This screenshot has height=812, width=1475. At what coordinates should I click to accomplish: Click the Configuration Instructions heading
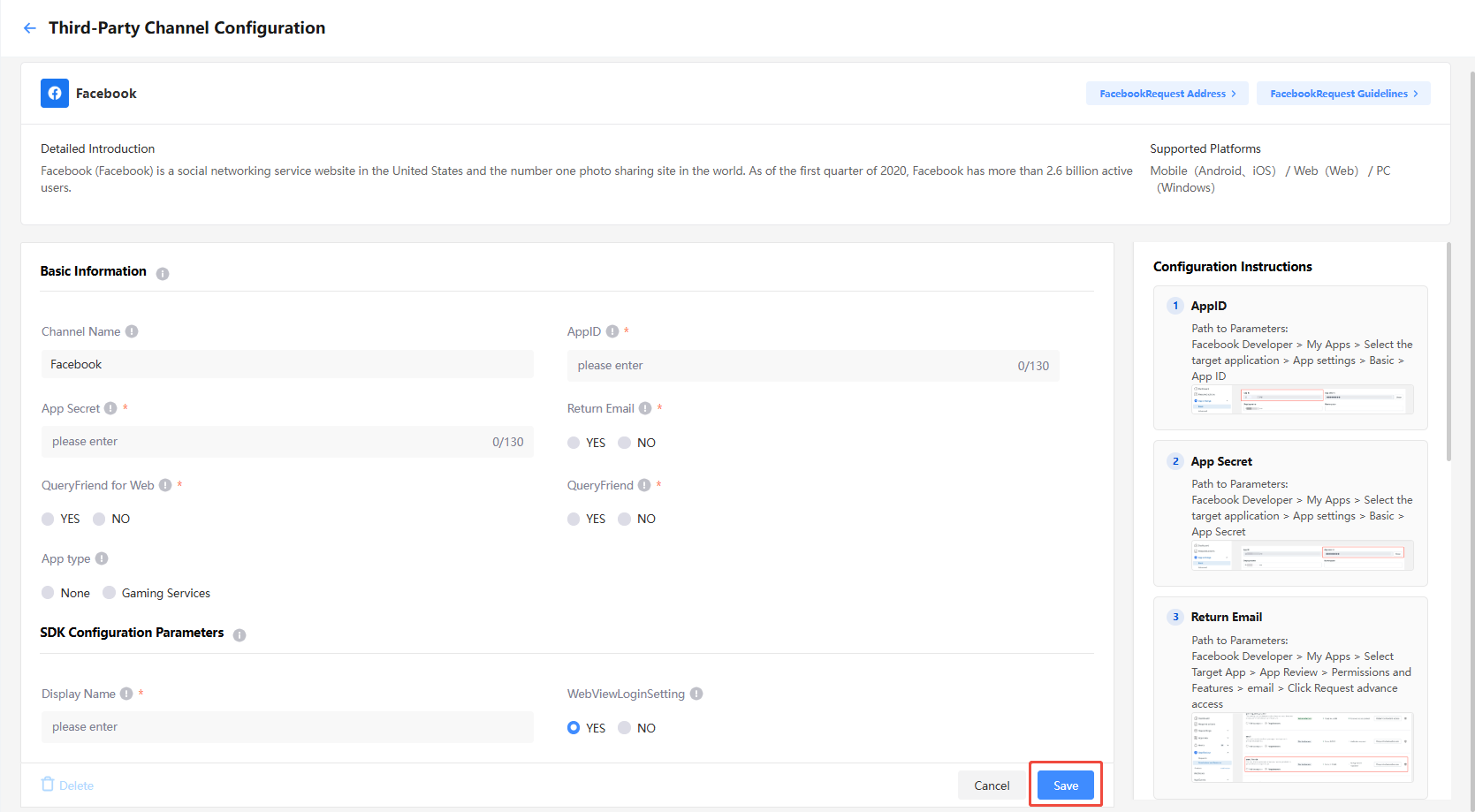(1232, 267)
